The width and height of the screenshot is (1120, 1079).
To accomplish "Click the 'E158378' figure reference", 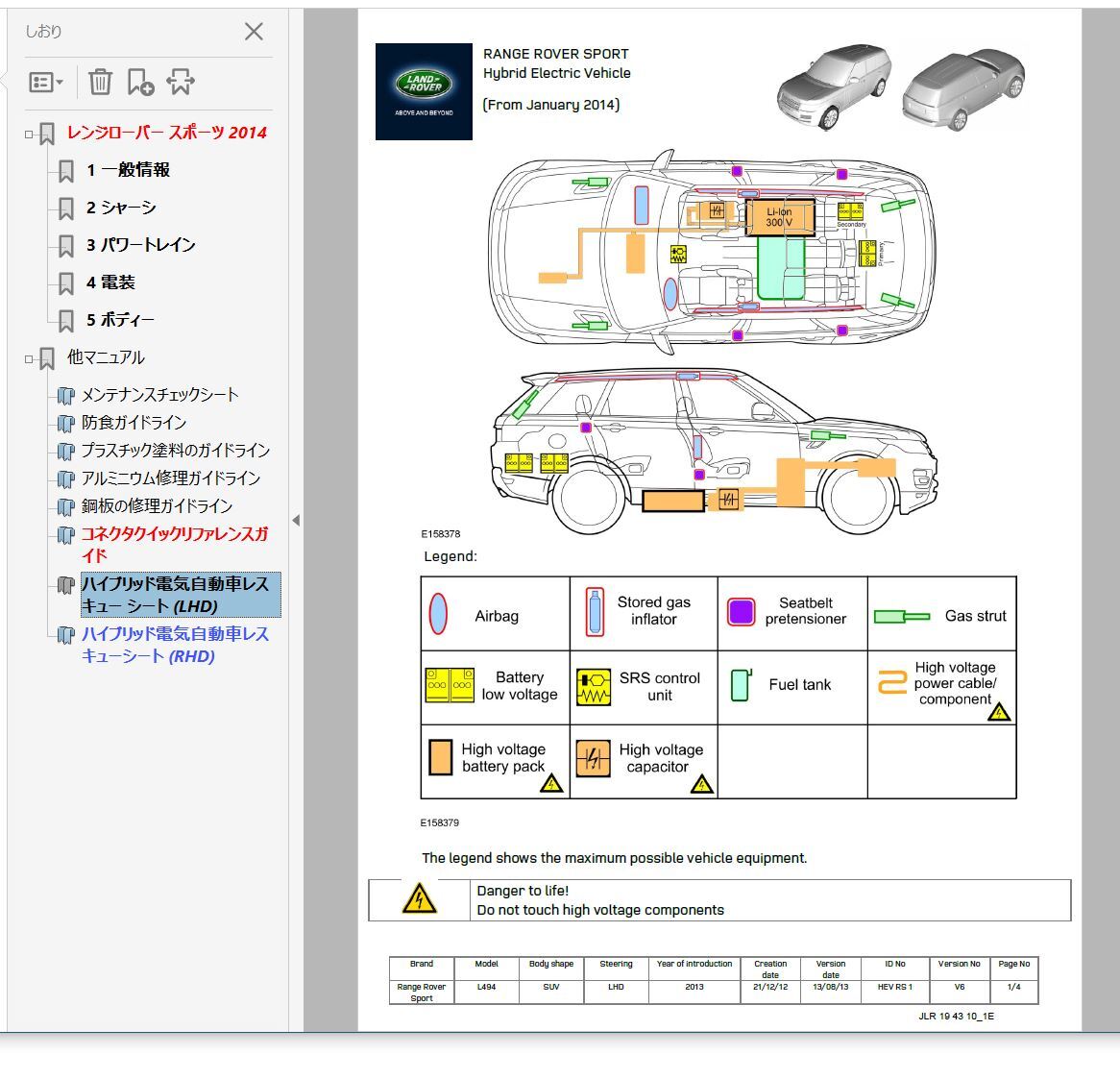I will point(441,534).
